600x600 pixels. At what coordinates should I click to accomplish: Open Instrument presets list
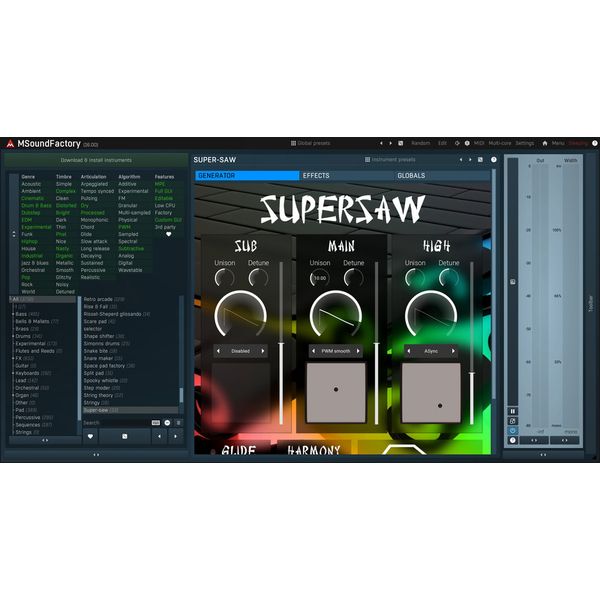pyautogui.click(x=390, y=160)
